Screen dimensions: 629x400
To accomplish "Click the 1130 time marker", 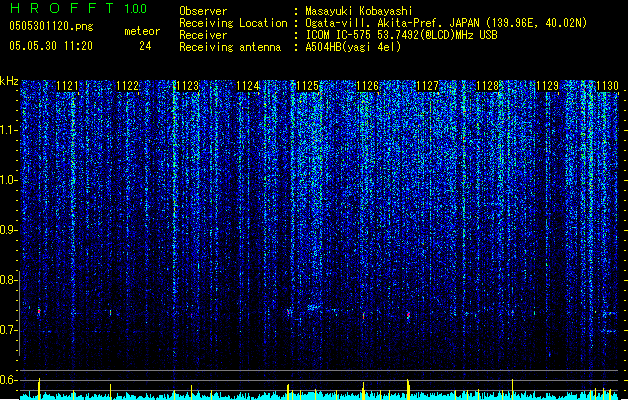I will tap(607, 86).
